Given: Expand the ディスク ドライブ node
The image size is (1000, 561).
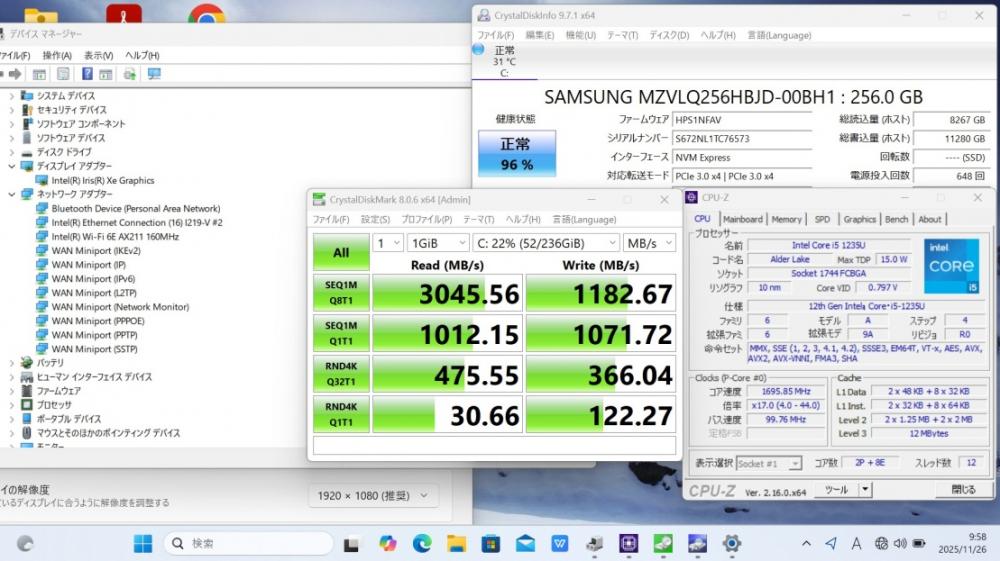Looking at the screenshot, I should pyautogui.click(x=11, y=152).
